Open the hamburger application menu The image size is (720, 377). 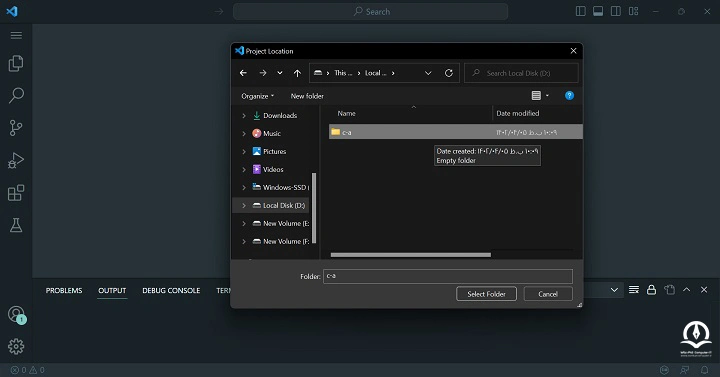point(16,35)
